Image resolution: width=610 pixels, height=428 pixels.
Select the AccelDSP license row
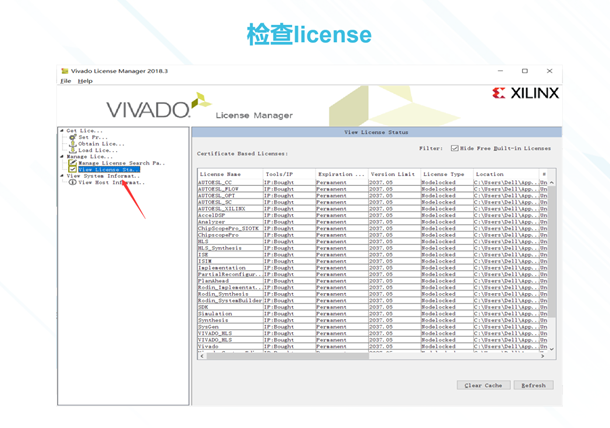372,215
